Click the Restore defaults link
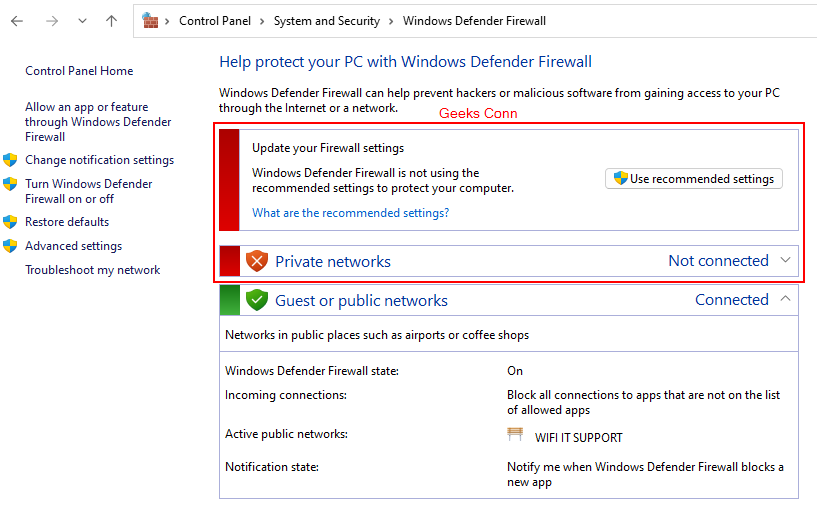 (67, 222)
